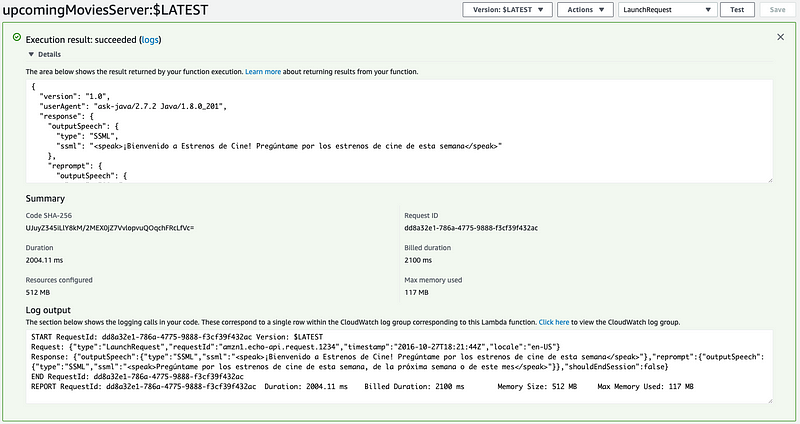Follow the Learn more link

(x=263, y=72)
